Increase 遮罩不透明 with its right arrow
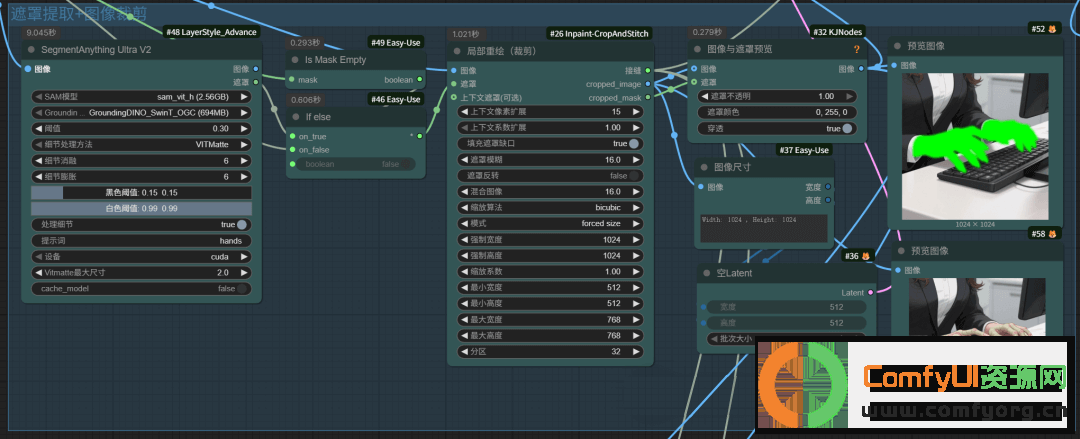Image resolution: width=1080 pixels, height=439 pixels. click(x=850, y=96)
